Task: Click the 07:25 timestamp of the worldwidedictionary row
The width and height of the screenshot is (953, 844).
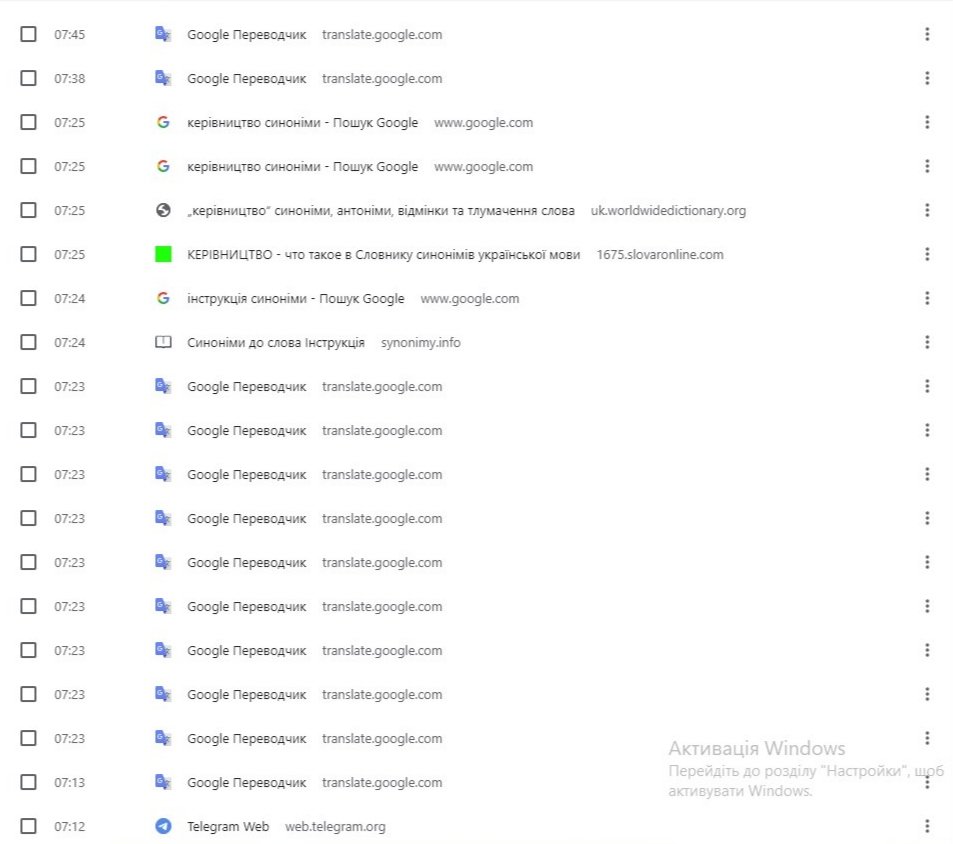Action: tap(69, 211)
